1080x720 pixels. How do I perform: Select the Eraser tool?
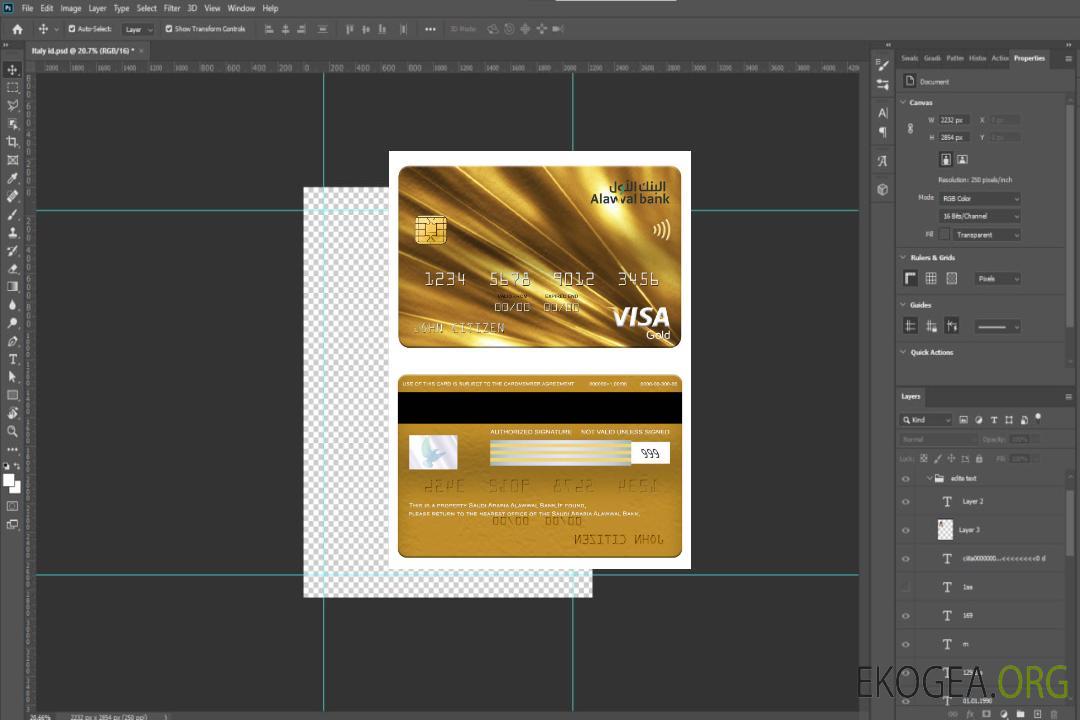pyautogui.click(x=12, y=269)
